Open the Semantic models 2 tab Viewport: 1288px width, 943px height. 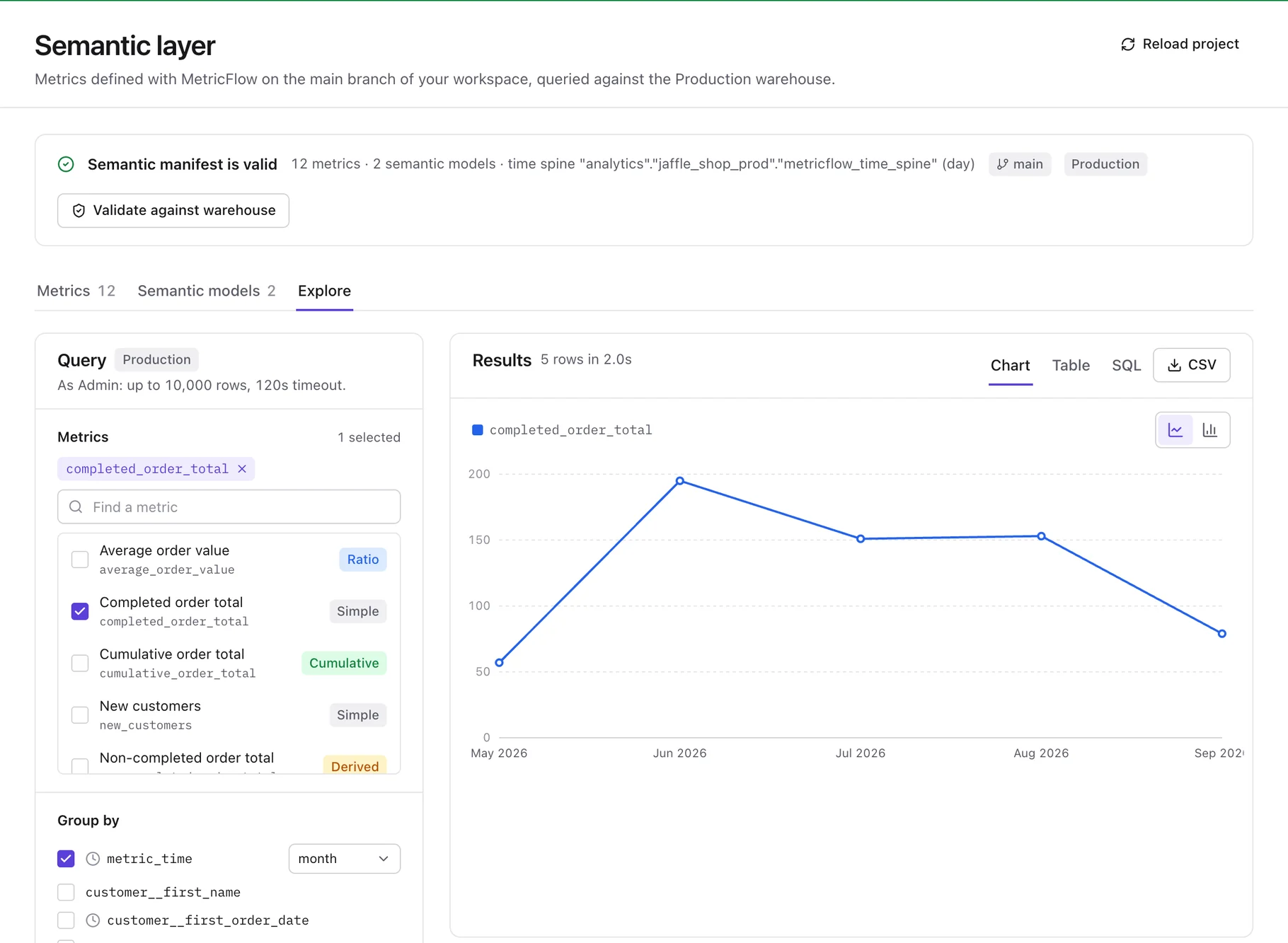point(207,291)
